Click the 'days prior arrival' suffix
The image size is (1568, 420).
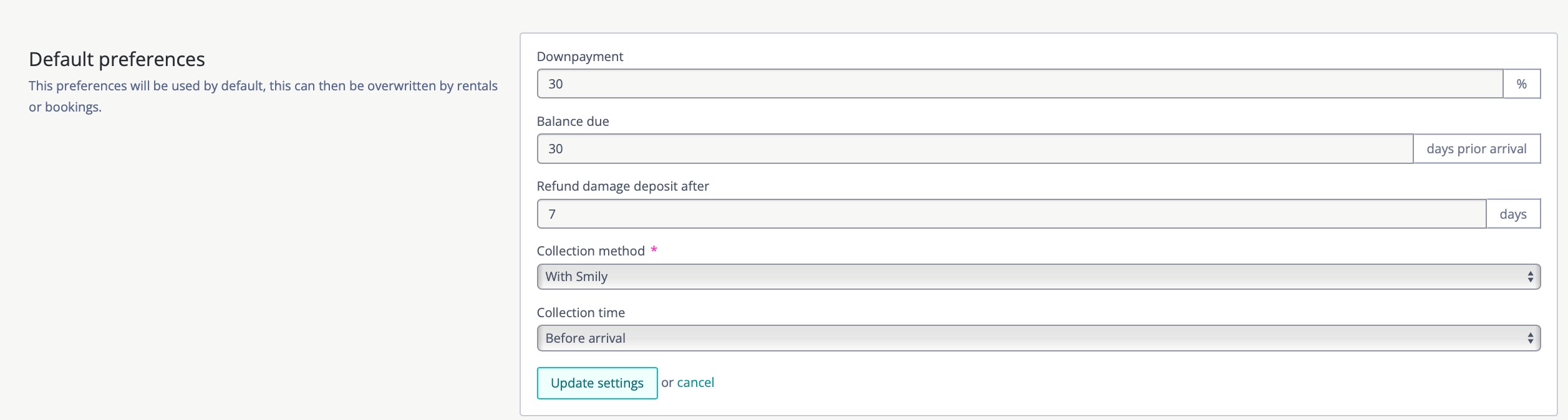1476,149
